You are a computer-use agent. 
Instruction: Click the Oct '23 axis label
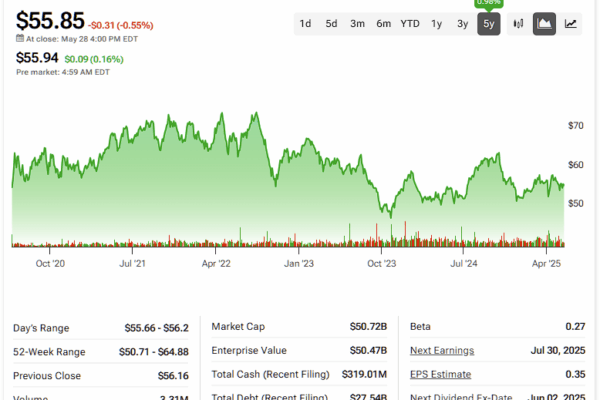click(382, 263)
